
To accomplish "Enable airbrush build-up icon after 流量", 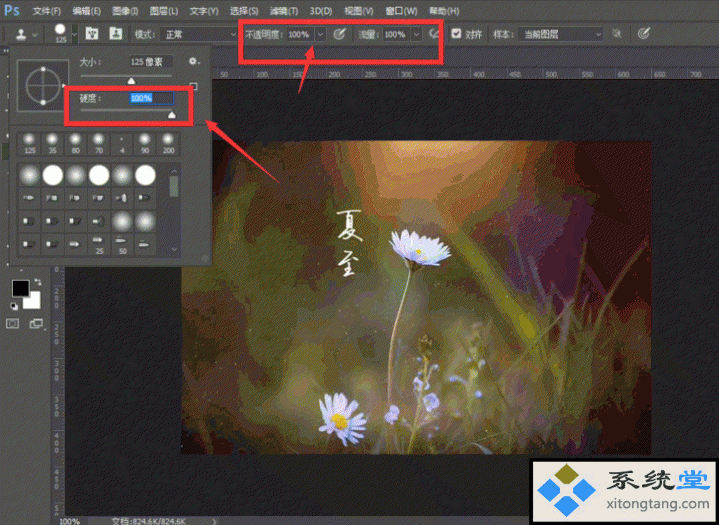I will click(433, 34).
